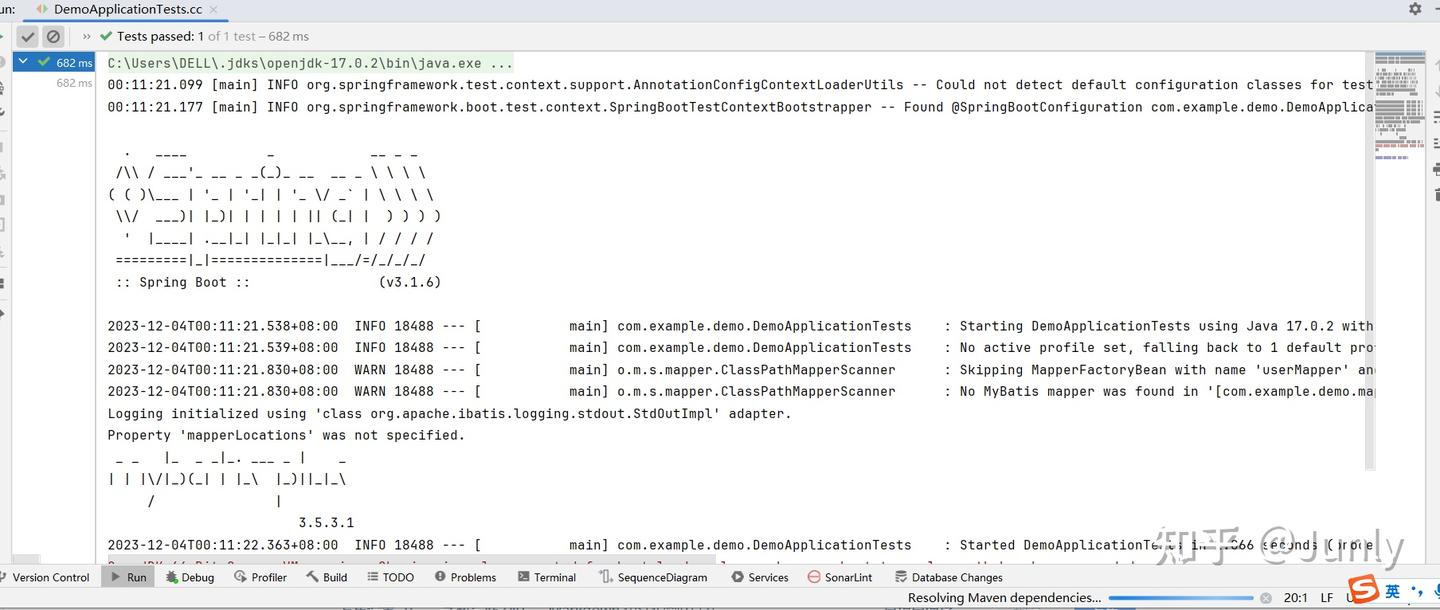Open the Profiler tool window

[x=260, y=577]
